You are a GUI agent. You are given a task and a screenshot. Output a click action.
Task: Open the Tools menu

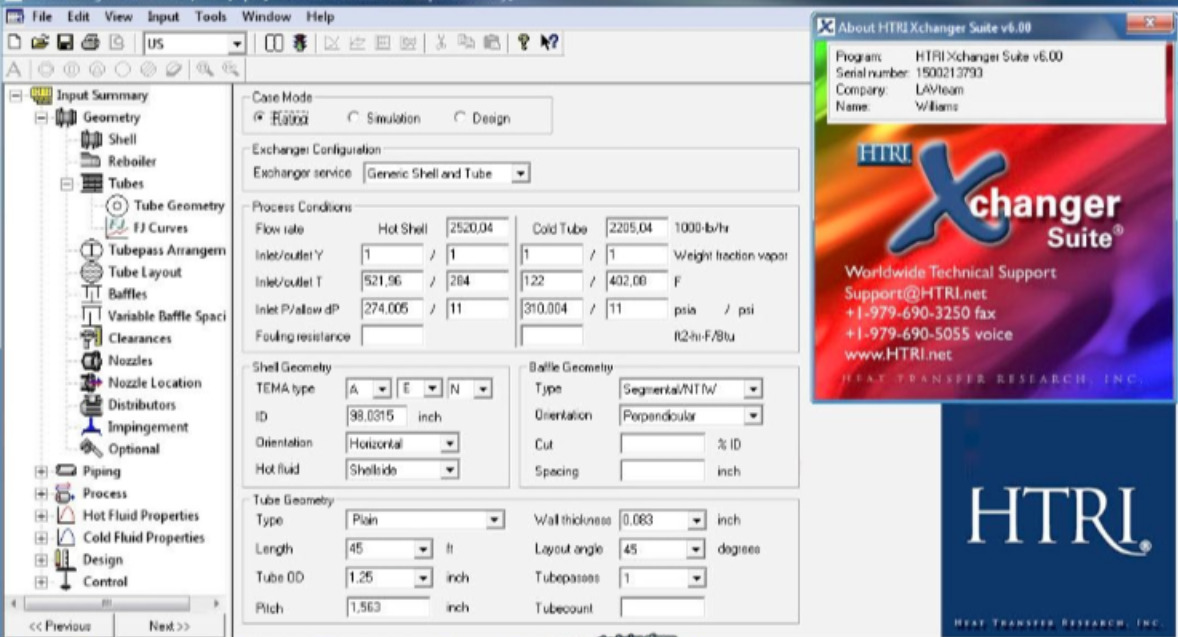(210, 16)
